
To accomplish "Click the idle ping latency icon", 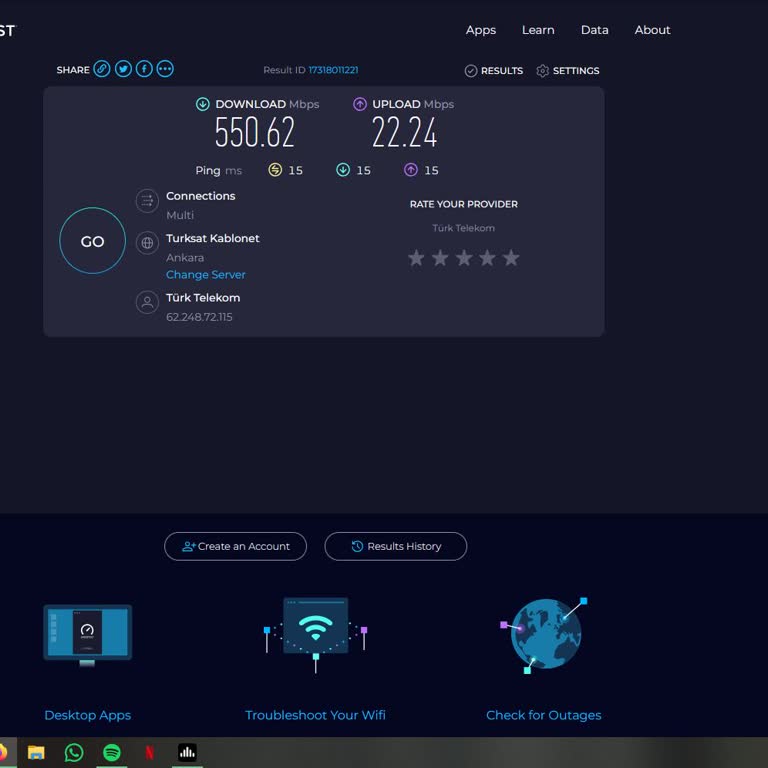I will click(x=275, y=170).
